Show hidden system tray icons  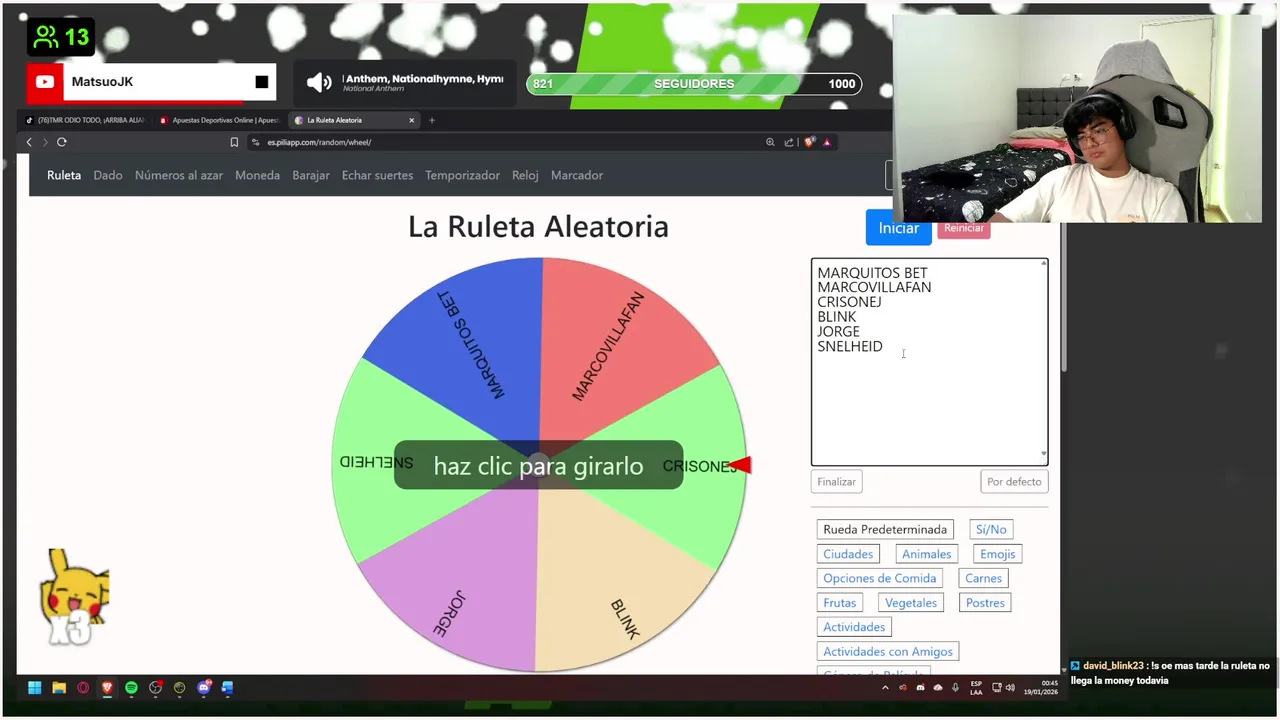click(885, 688)
